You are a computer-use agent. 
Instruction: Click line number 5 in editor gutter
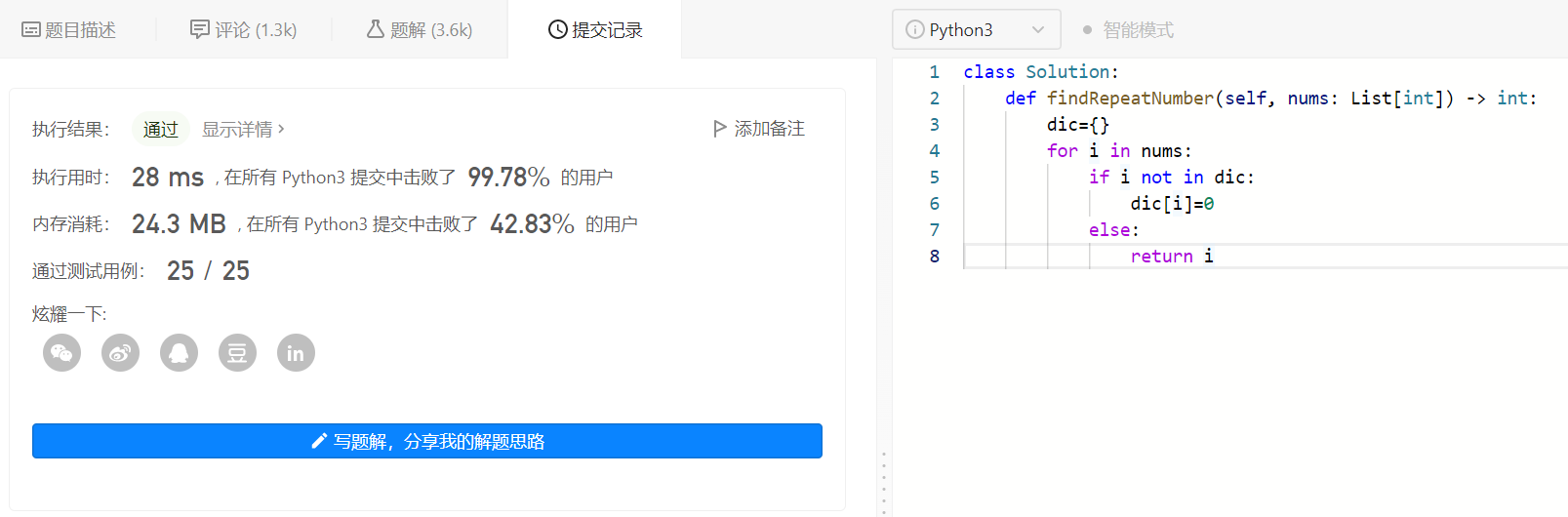tap(934, 178)
